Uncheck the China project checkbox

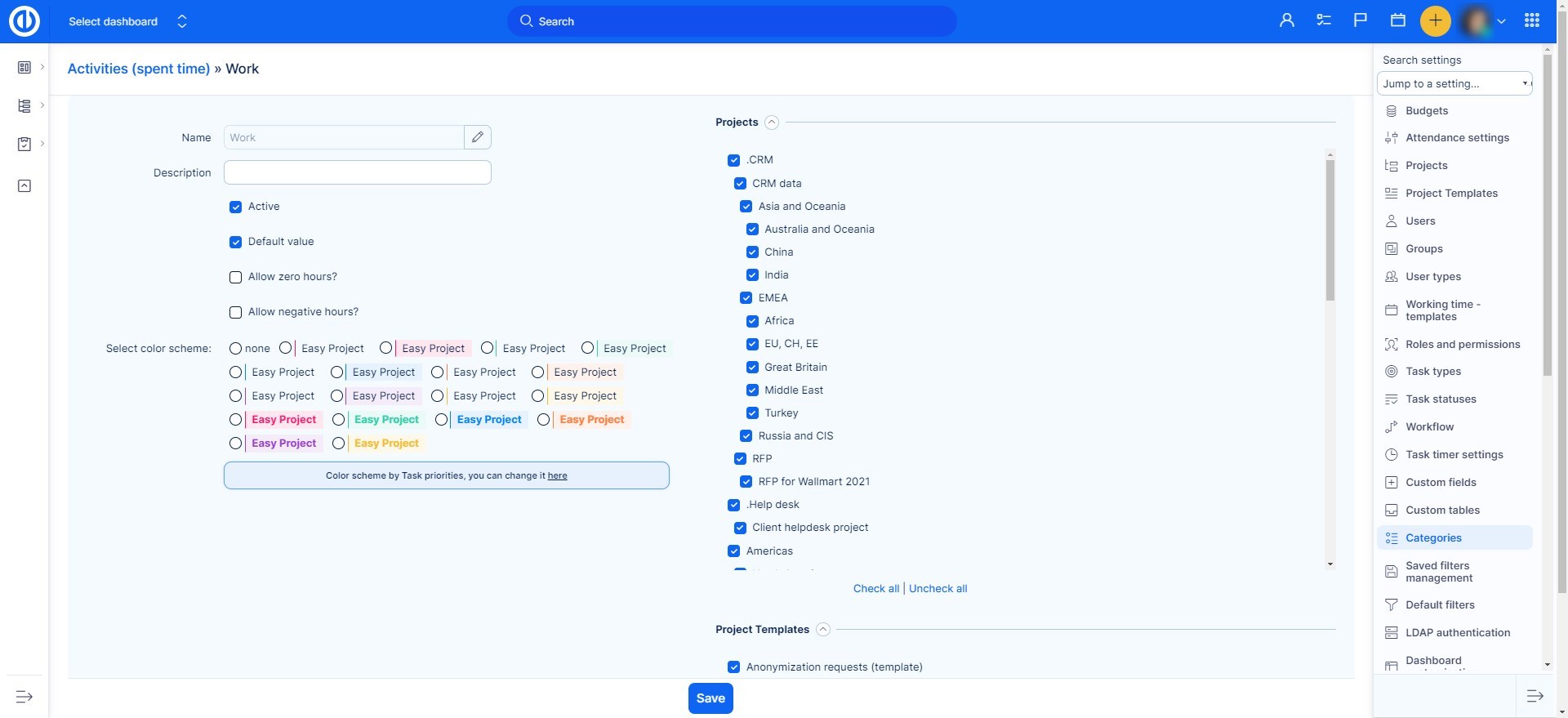pos(752,252)
